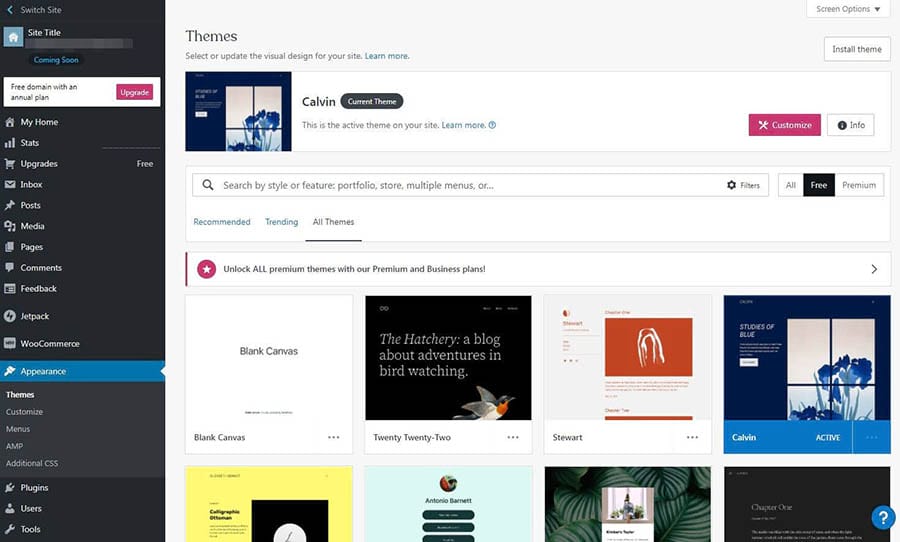Go to WooCommerce in sidebar

click(50, 344)
